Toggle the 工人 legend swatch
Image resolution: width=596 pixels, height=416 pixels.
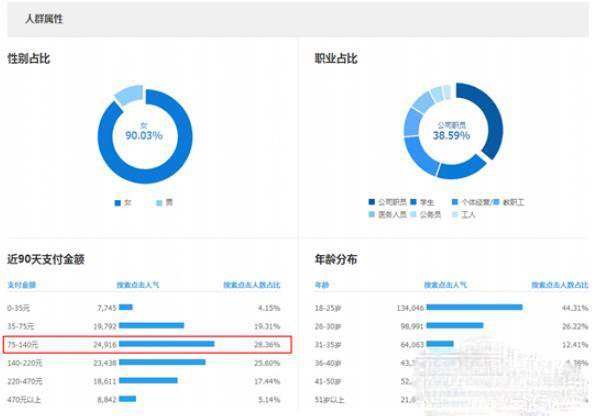[x=455, y=214]
